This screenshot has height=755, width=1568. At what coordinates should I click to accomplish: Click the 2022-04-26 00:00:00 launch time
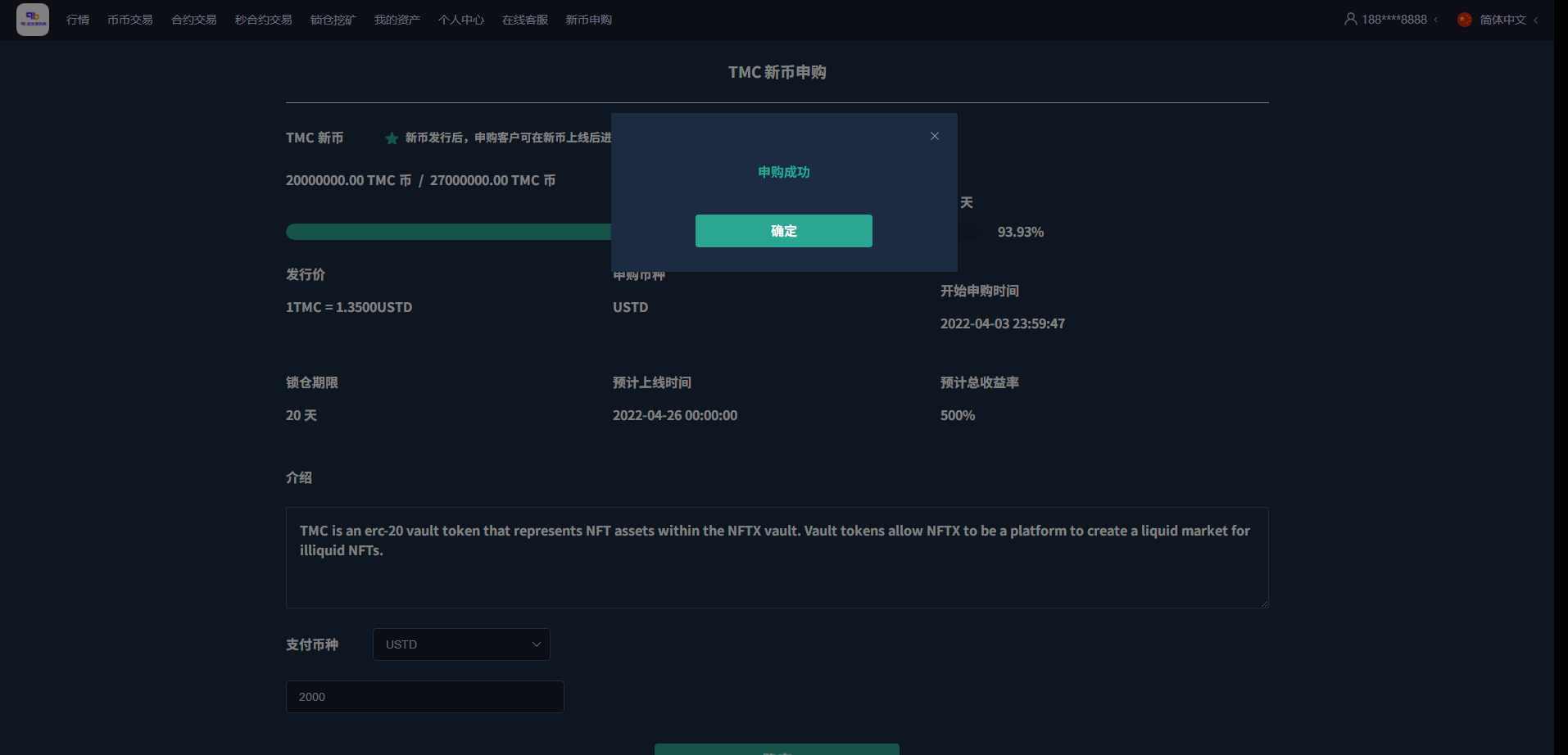[675, 415]
